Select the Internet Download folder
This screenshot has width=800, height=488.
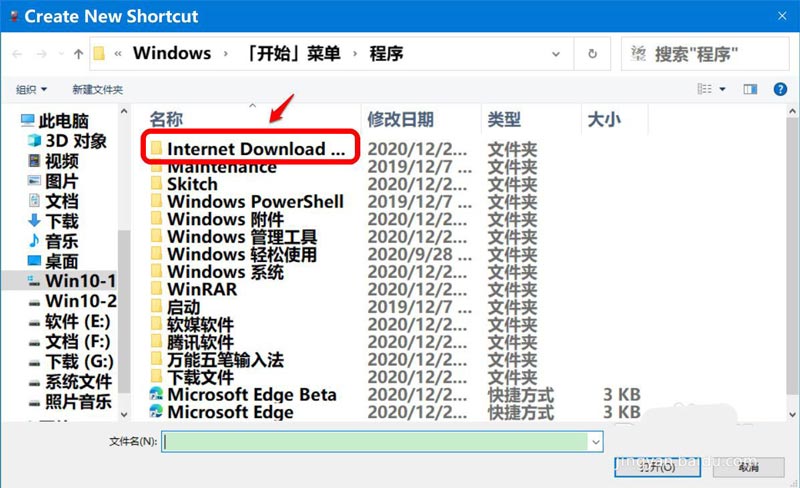[x=249, y=148]
